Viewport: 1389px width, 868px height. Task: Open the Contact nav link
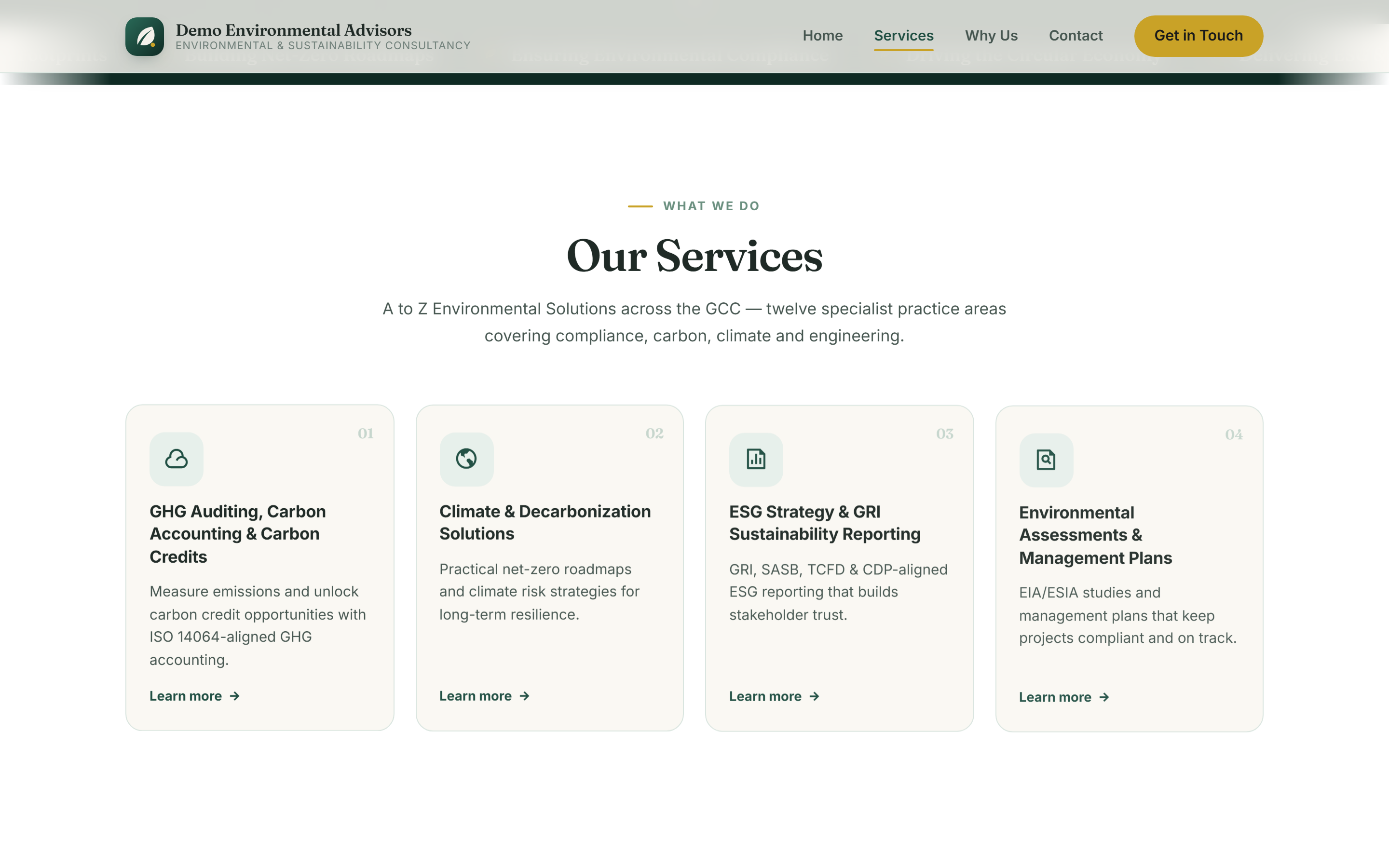(1076, 36)
